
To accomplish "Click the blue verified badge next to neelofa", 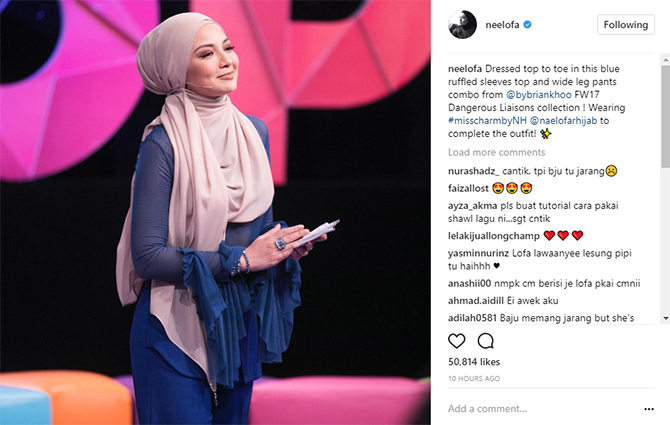I will [527, 25].
